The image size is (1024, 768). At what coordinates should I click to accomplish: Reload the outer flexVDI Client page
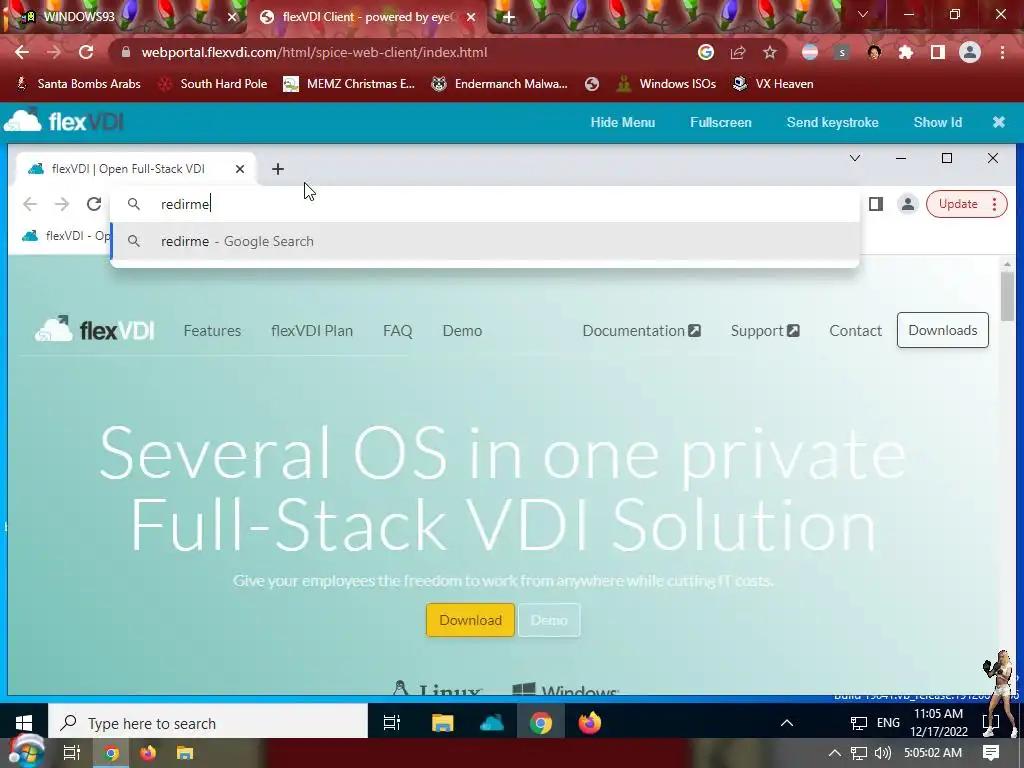click(86, 52)
